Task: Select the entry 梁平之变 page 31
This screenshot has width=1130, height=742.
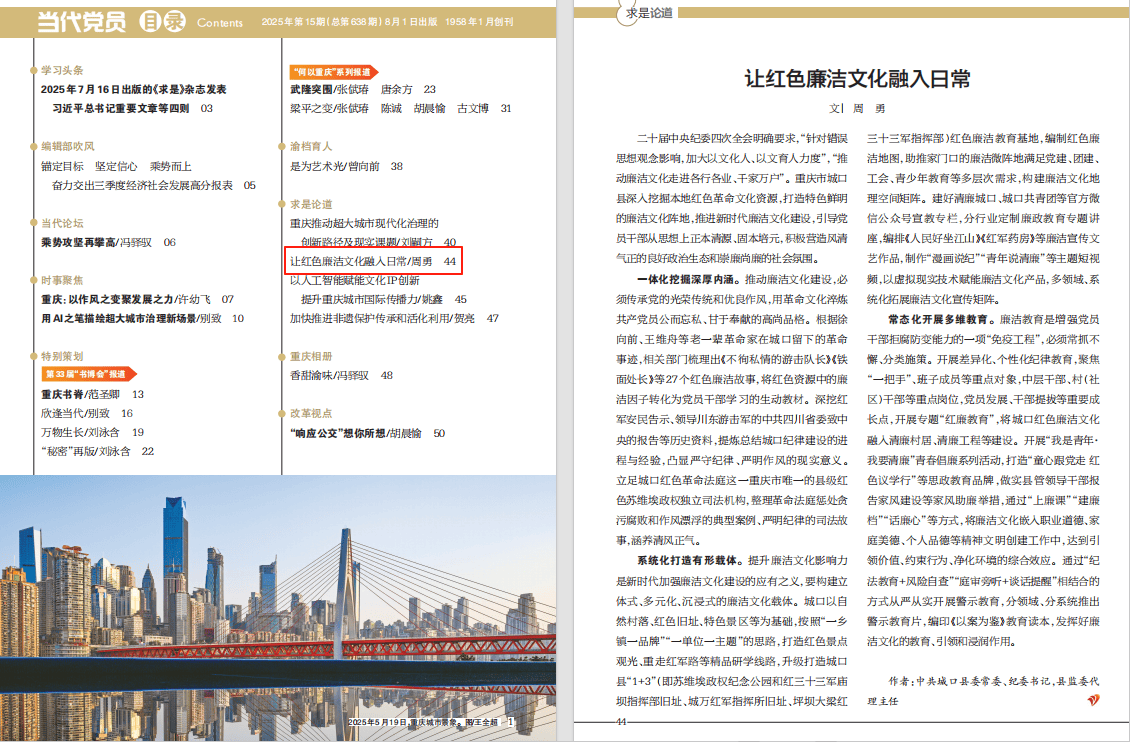Action: (x=401, y=109)
